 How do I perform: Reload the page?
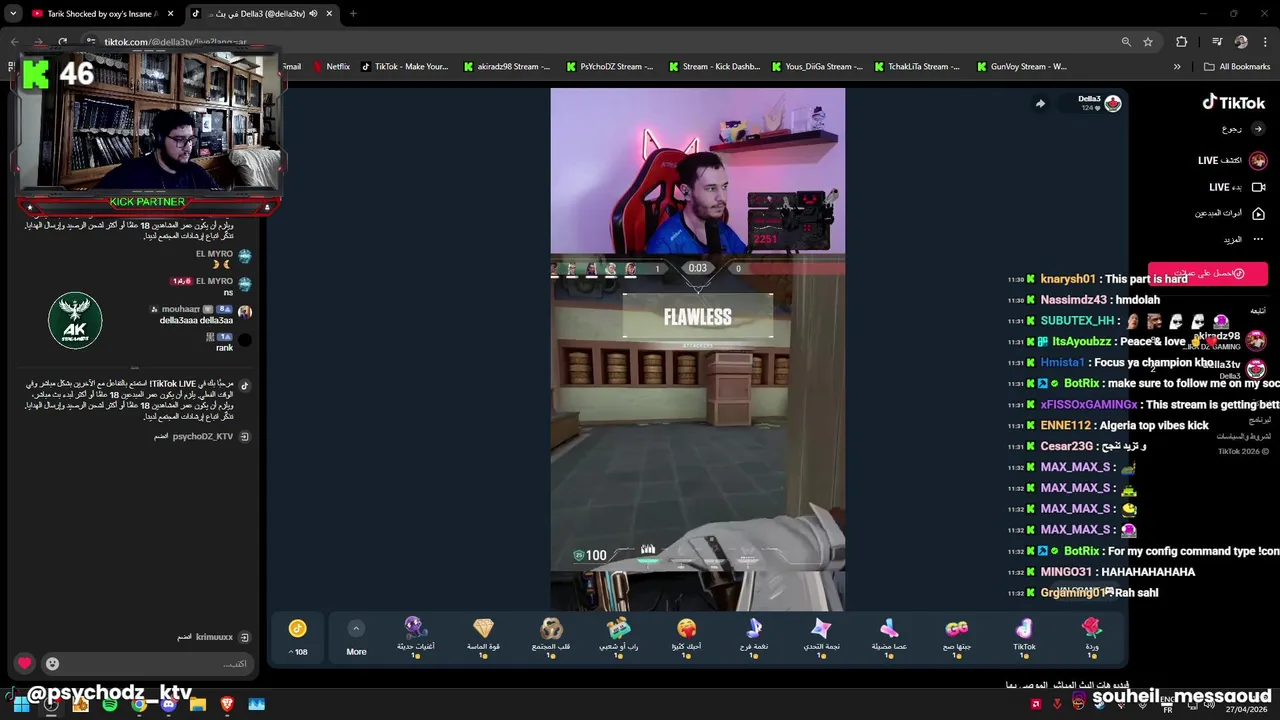click(62, 42)
